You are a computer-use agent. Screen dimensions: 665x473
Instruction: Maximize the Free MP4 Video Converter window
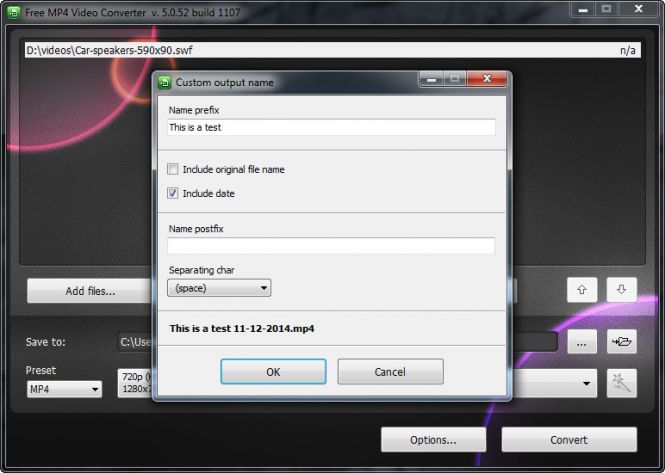[606, 8]
